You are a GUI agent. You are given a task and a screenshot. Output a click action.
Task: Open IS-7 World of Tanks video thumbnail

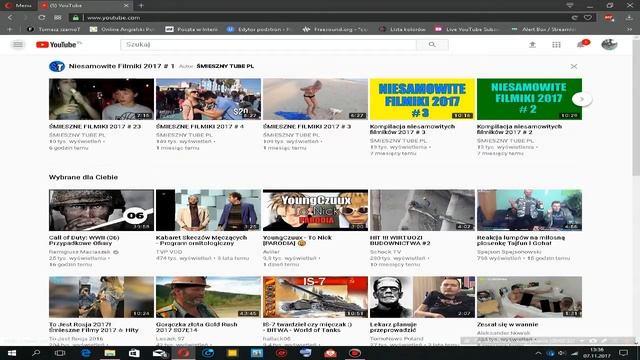tap(315, 297)
